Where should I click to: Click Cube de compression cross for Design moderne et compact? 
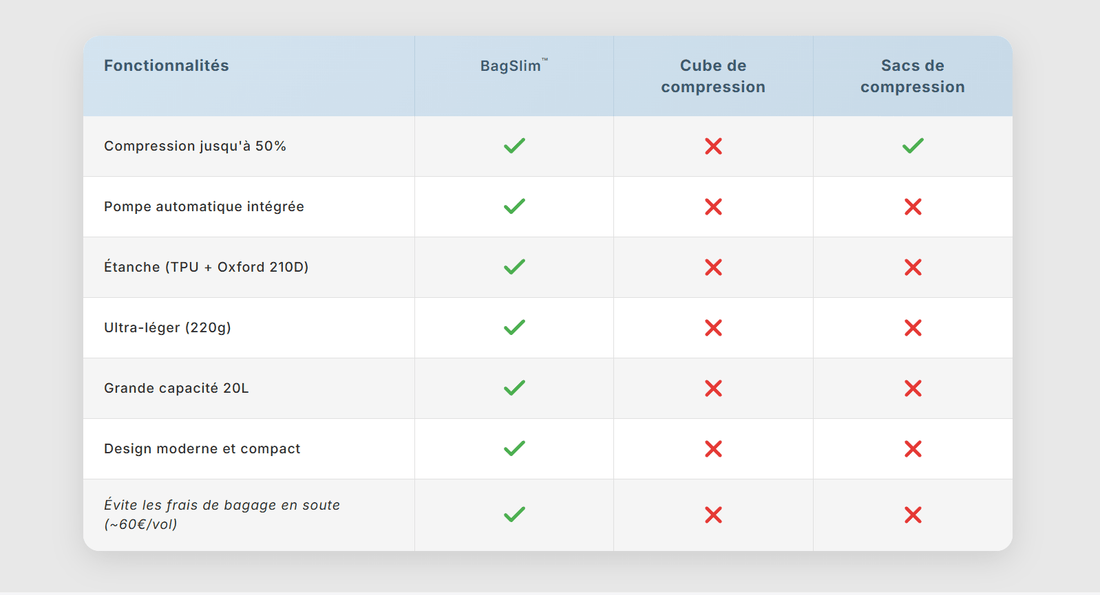tap(713, 449)
